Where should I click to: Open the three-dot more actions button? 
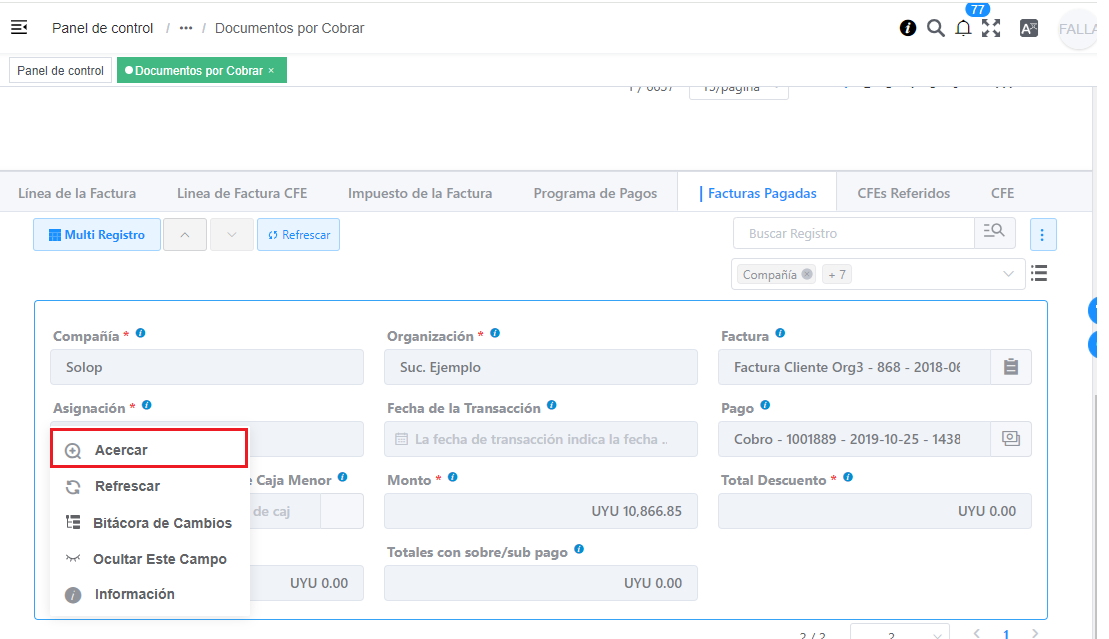pos(1042,235)
